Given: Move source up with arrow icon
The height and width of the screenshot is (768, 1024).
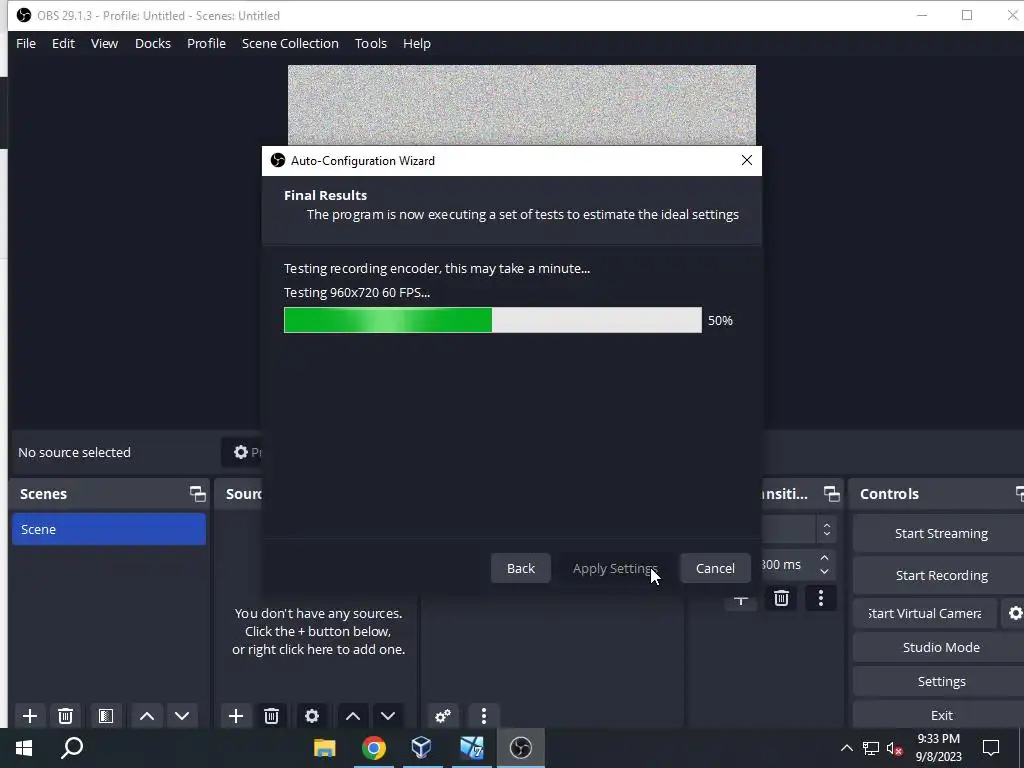Looking at the screenshot, I should 353,716.
